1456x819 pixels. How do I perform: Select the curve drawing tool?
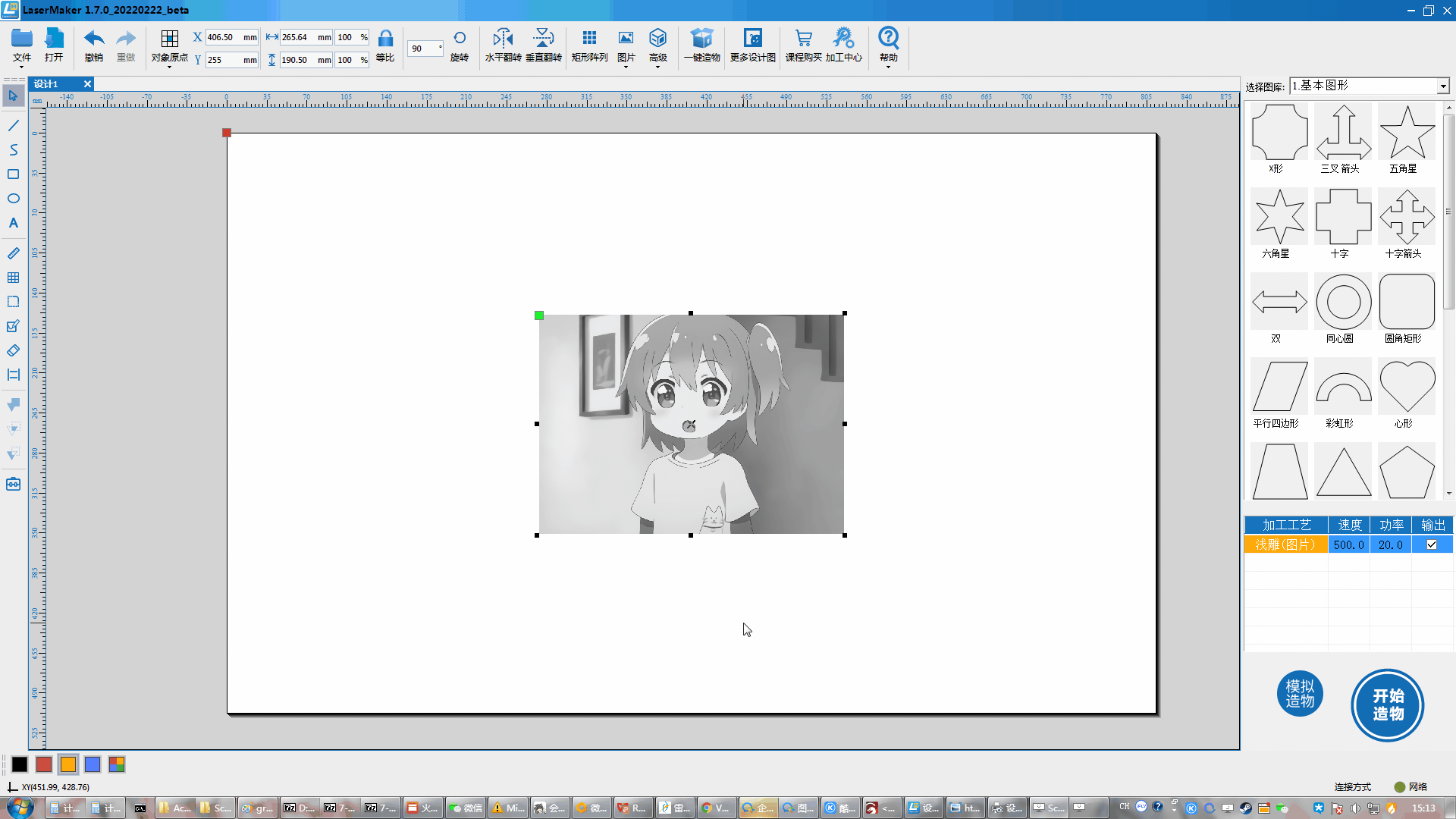coord(13,149)
